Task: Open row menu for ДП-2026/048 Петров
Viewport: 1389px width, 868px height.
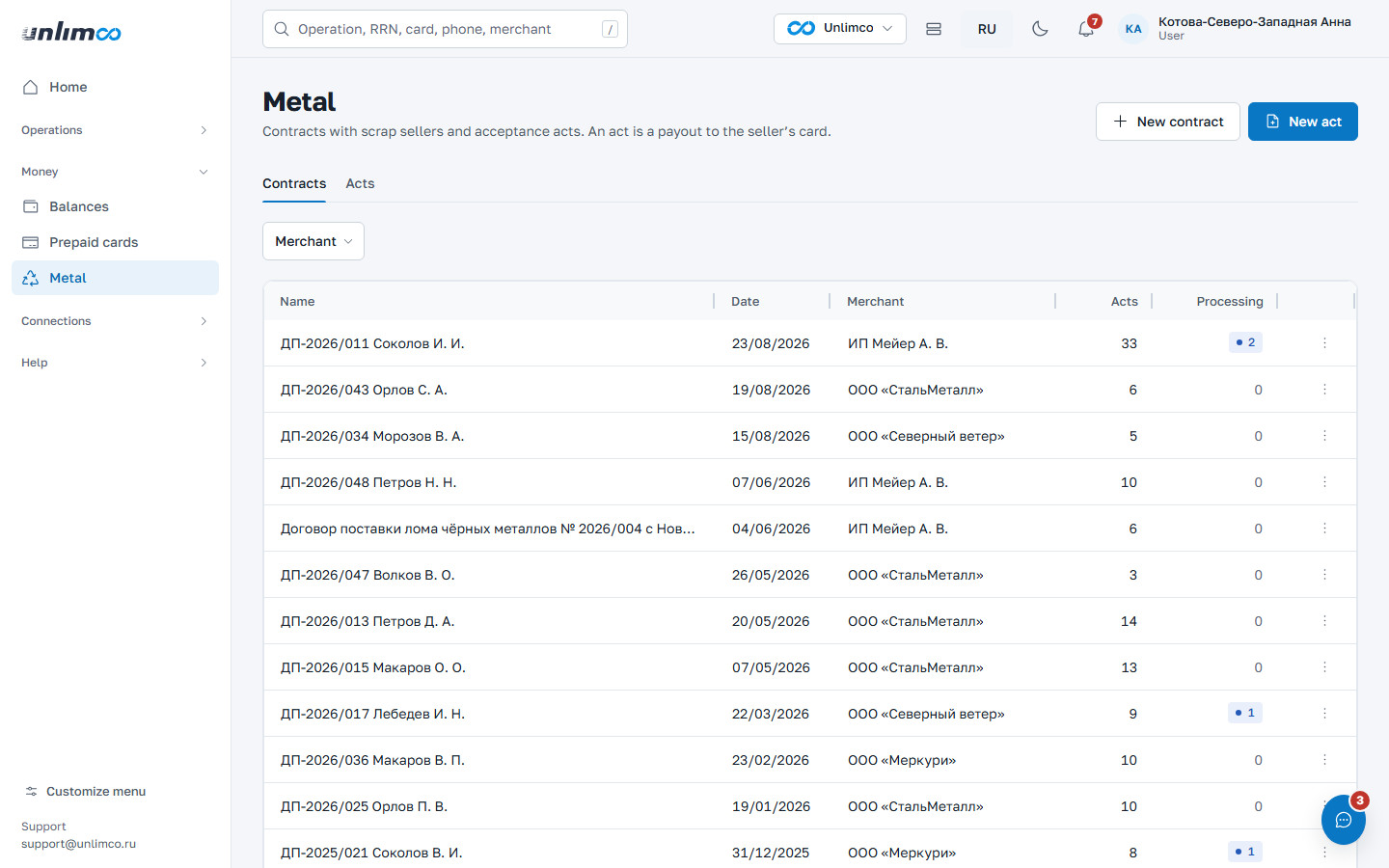Action: coord(1324,482)
